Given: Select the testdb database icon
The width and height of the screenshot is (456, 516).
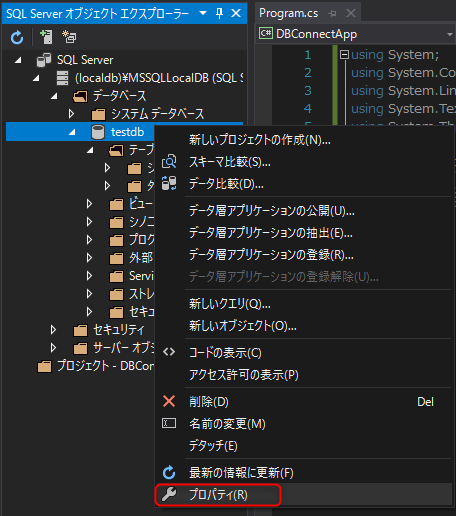Looking at the screenshot, I should pyautogui.click(x=98, y=132).
